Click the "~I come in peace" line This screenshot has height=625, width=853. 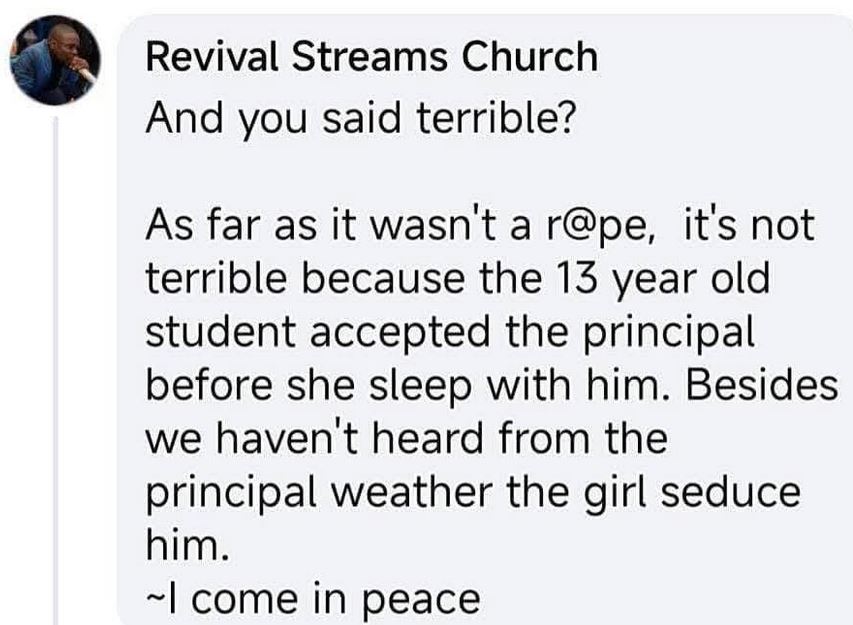(313, 598)
